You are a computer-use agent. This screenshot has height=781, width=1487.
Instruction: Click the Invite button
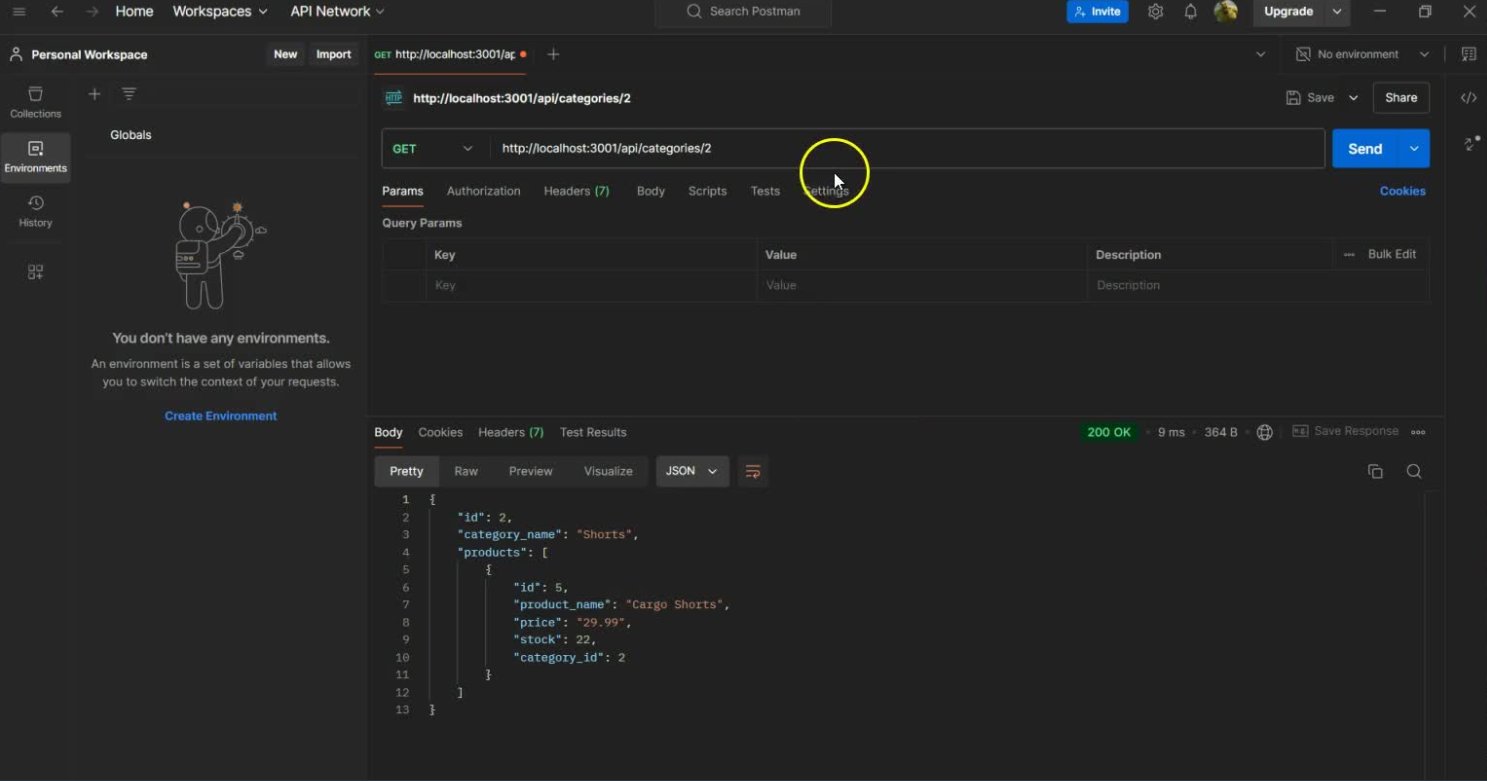1097,12
